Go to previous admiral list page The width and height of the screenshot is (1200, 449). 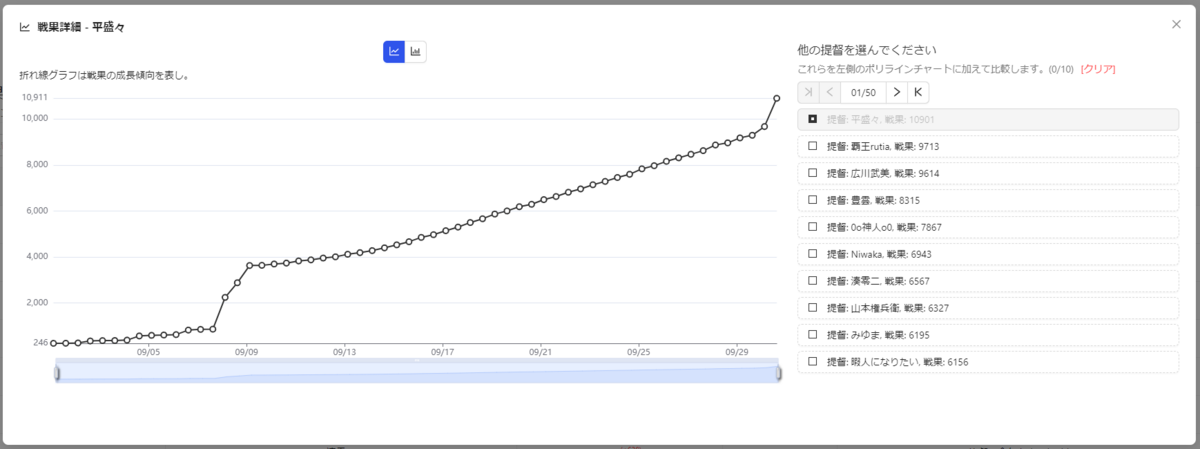pyautogui.click(x=830, y=92)
